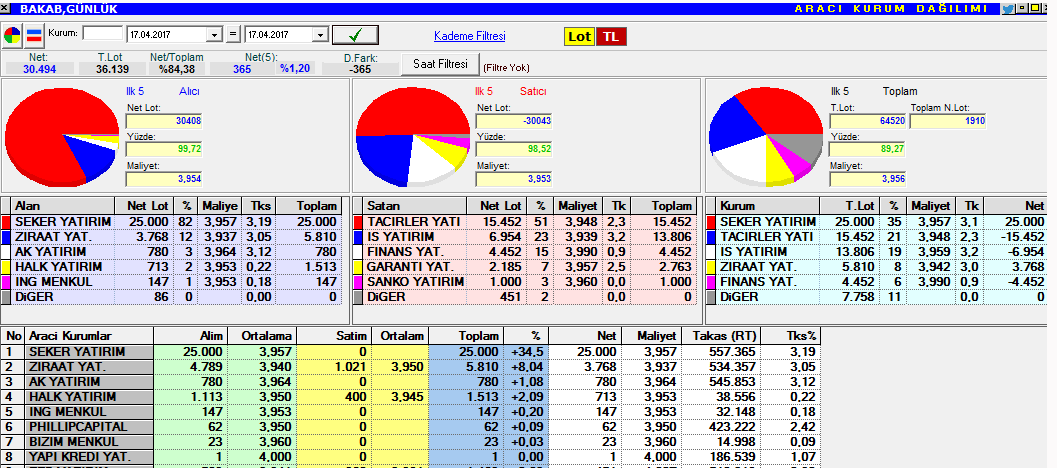Click the pie chart view icon
1057x468 pixels.
[x=12, y=35]
